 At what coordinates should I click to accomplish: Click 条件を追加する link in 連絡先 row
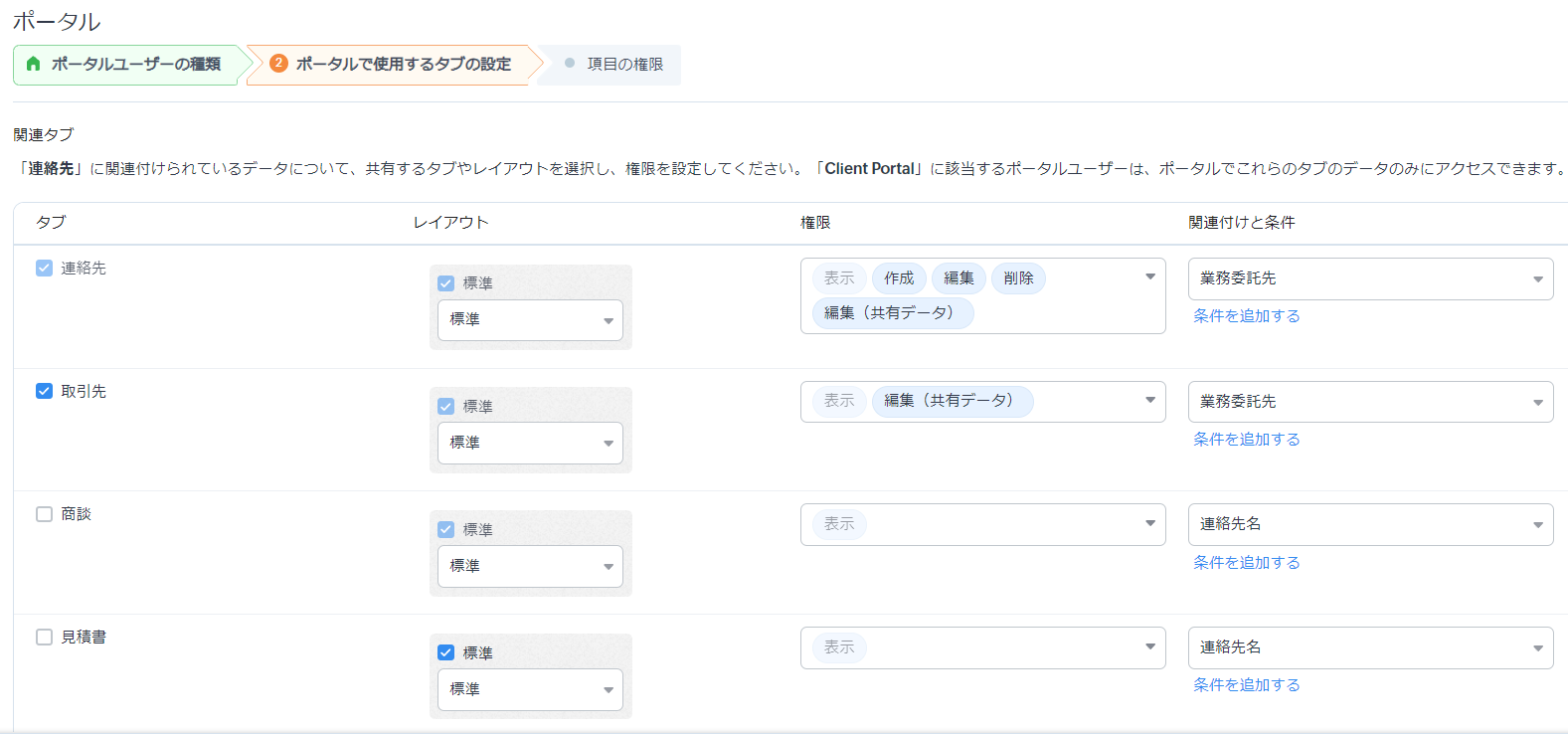click(x=1247, y=315)
